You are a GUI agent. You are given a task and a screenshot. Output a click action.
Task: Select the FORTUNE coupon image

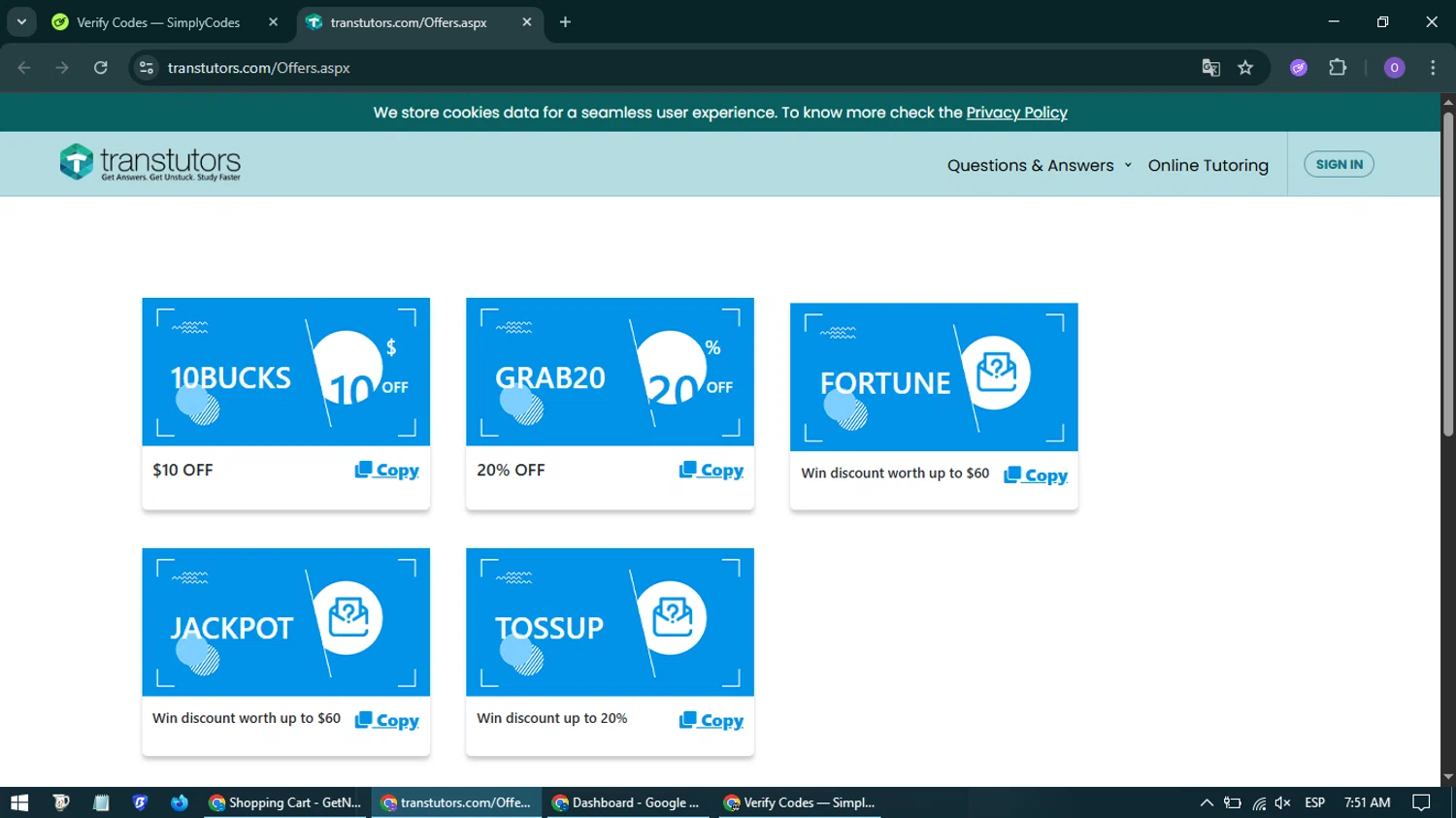pyautogui.click(x=934, y=377)
